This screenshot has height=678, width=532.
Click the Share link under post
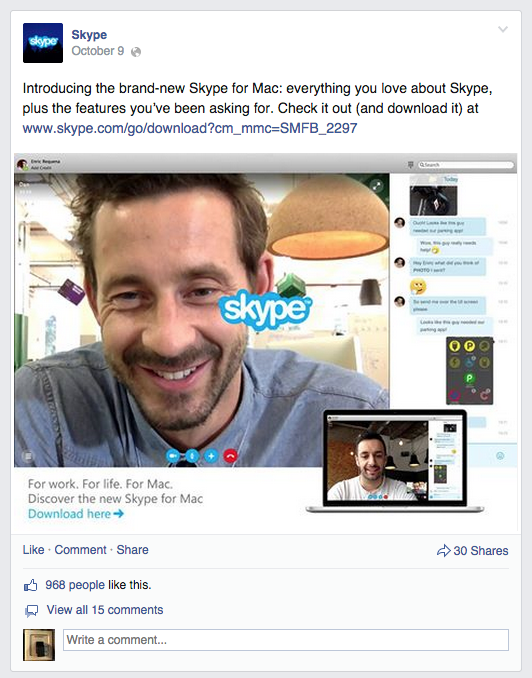(132, 550)
